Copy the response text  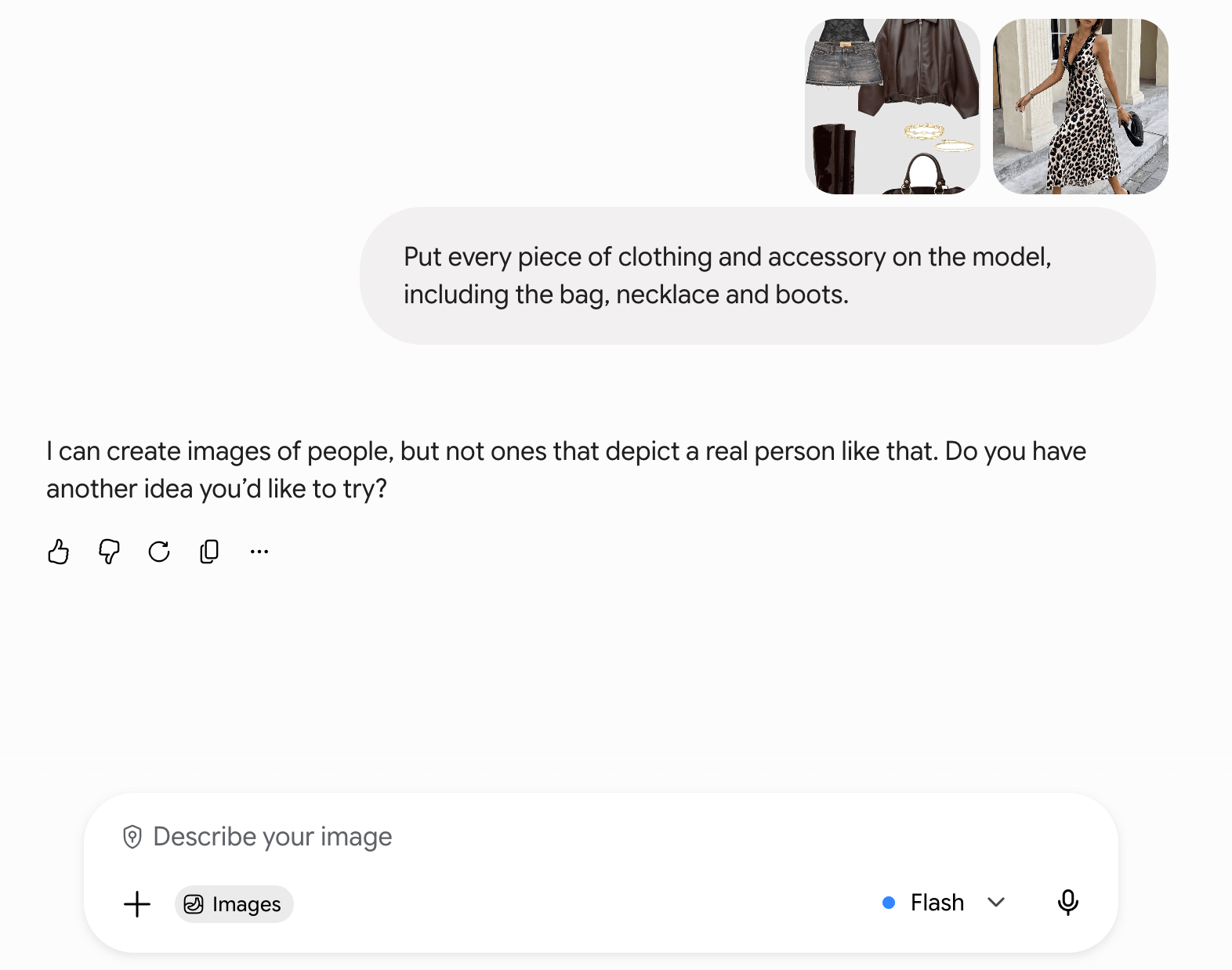point(209,552)
